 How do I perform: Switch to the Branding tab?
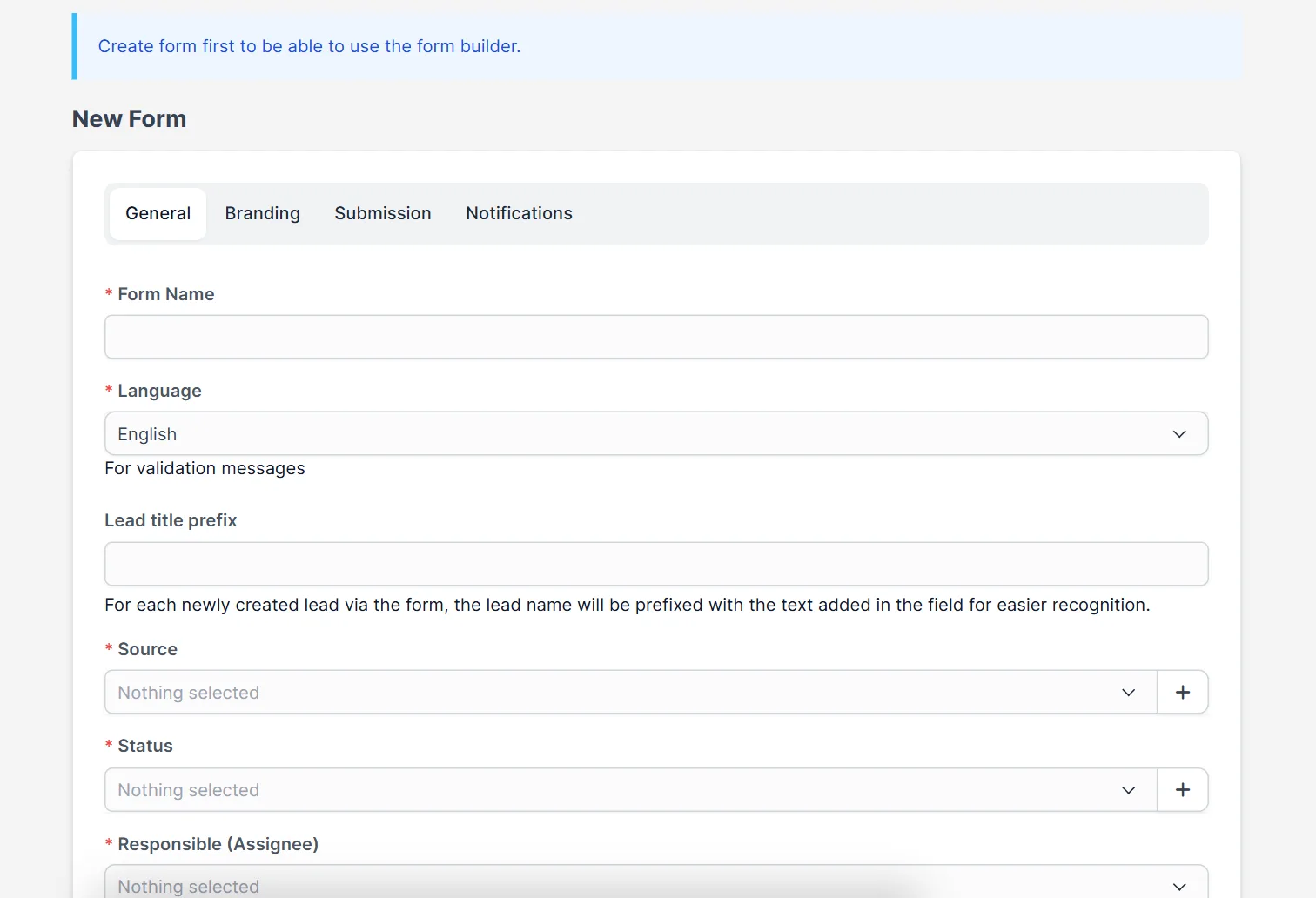pos(262,213)
